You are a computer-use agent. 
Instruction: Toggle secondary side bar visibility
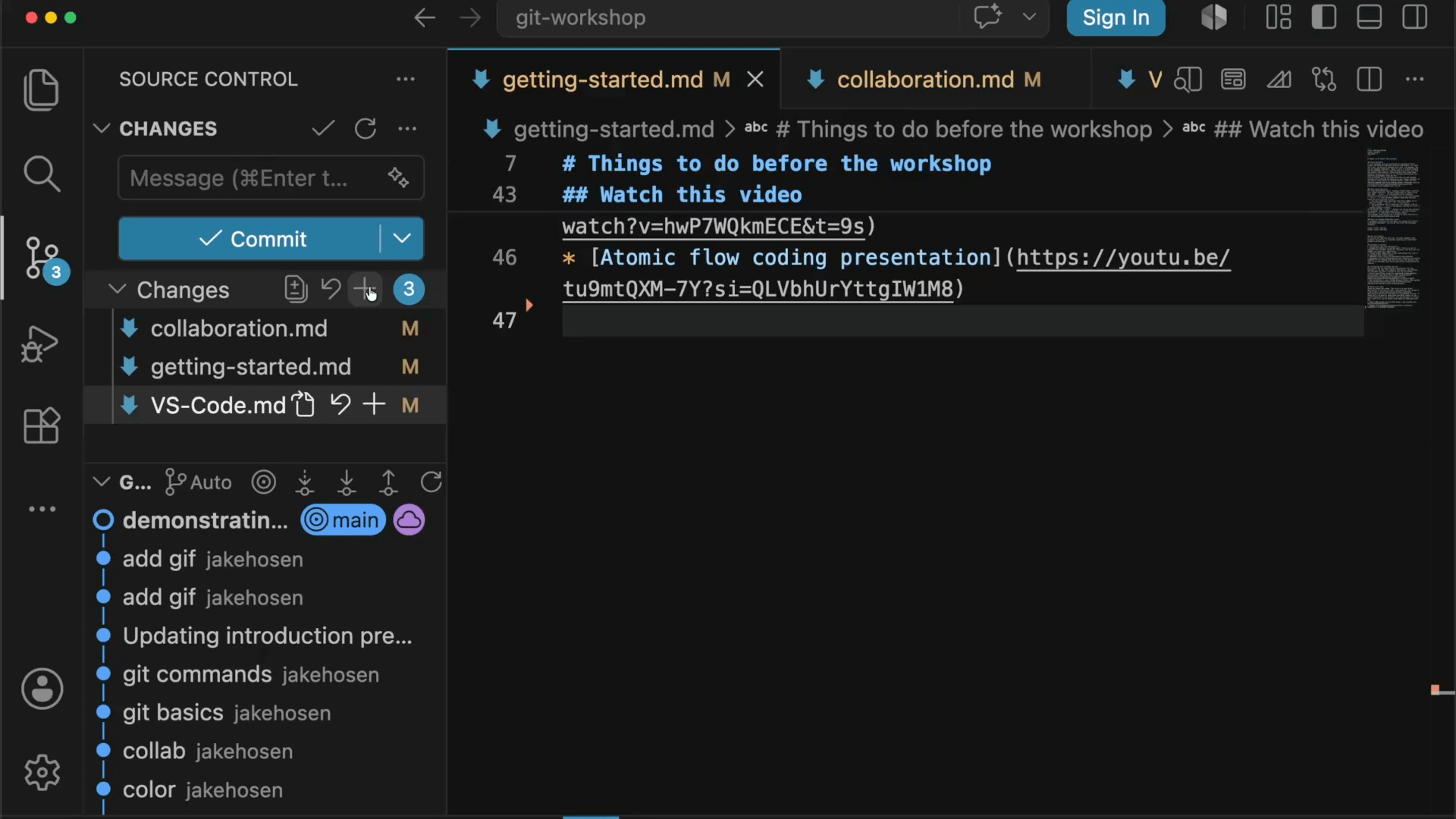pos(1414,17)
